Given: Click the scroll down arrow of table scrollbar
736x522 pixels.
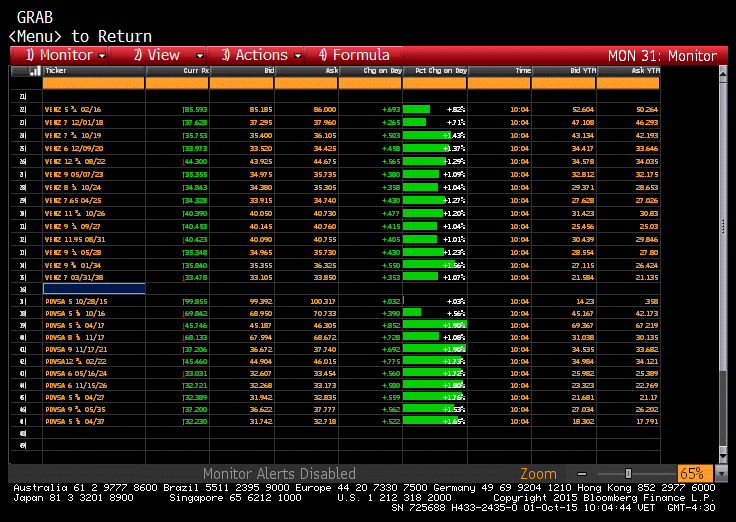Looking at the screenshot, I should point(723,456).
